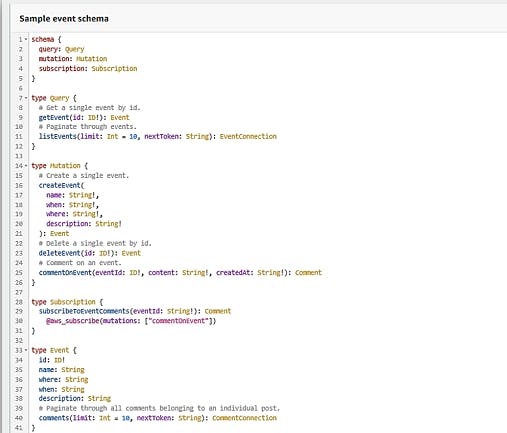Click 'subscription: Subscription' on line 4
Image resolution: width=507 pixels, height=433 pixels.
tap(88, 68)
